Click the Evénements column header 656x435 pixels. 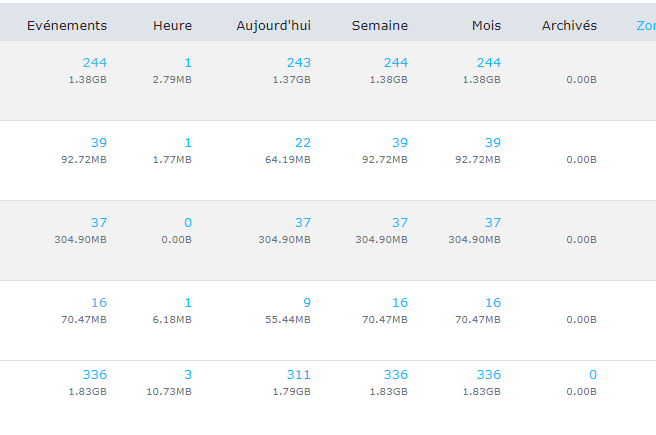[66, 25]
